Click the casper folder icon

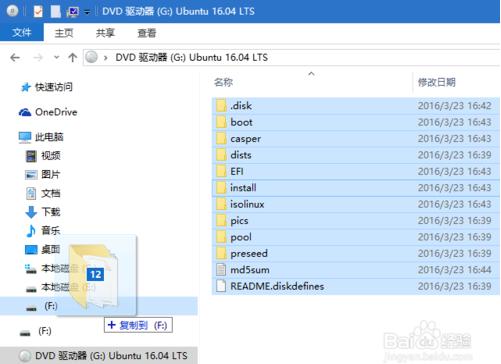coord(221,138)
